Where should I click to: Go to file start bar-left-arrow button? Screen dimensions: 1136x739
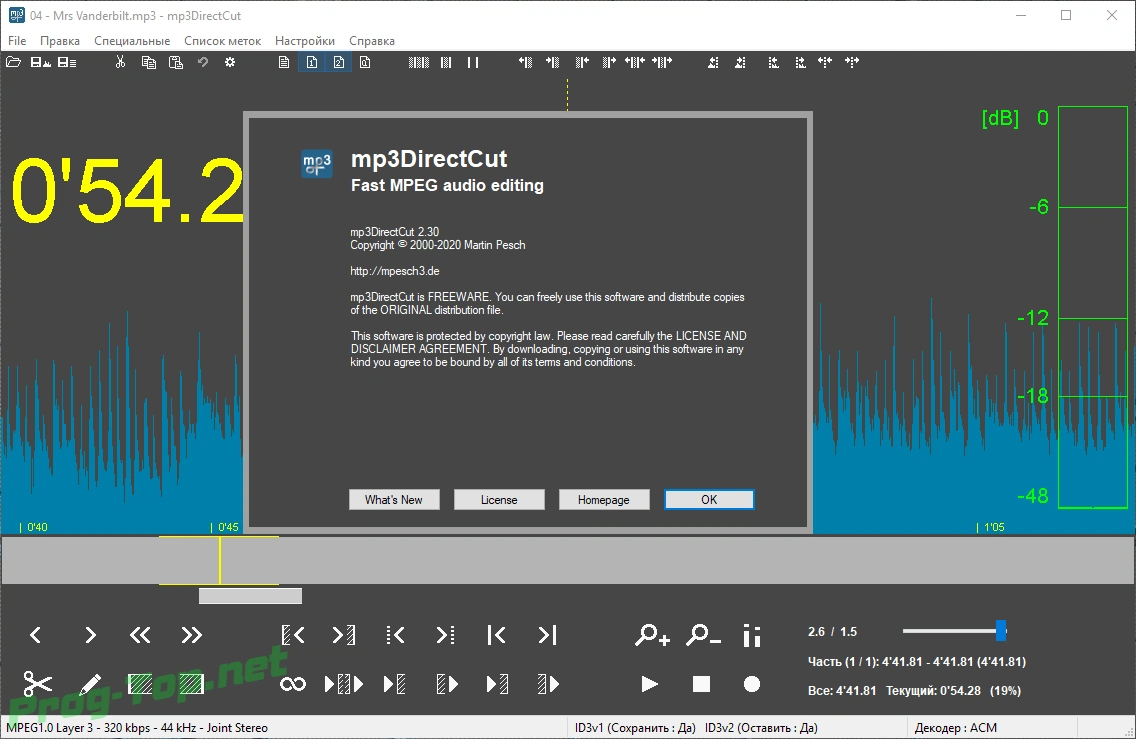(496, 635)
